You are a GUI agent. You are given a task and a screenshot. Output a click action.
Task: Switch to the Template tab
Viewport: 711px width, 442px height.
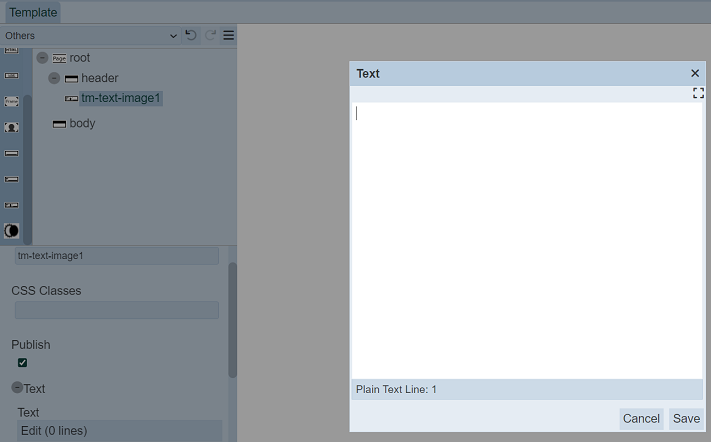(x=33, y=13)
